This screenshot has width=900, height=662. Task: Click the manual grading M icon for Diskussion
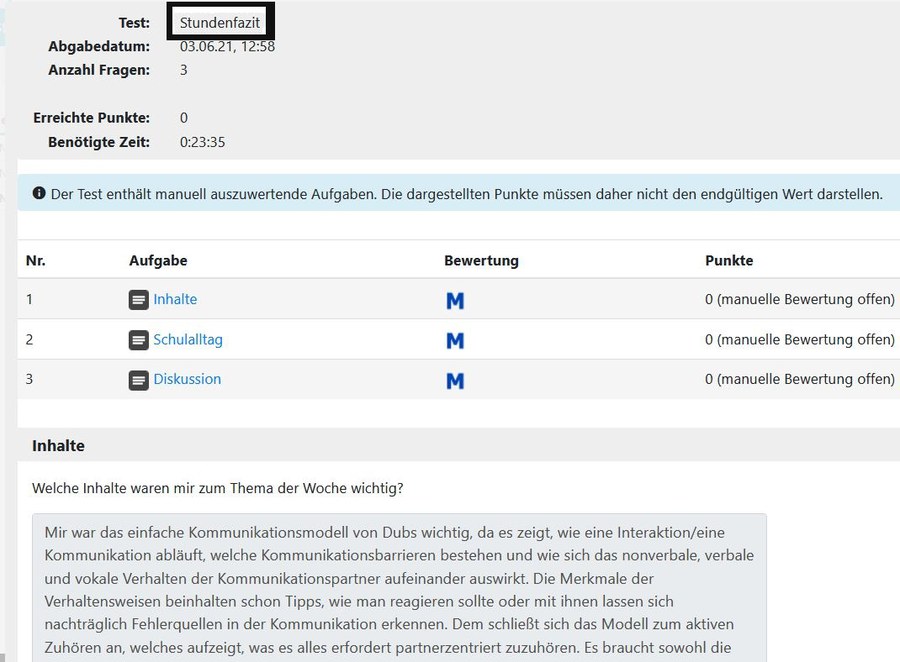[455, 381]
